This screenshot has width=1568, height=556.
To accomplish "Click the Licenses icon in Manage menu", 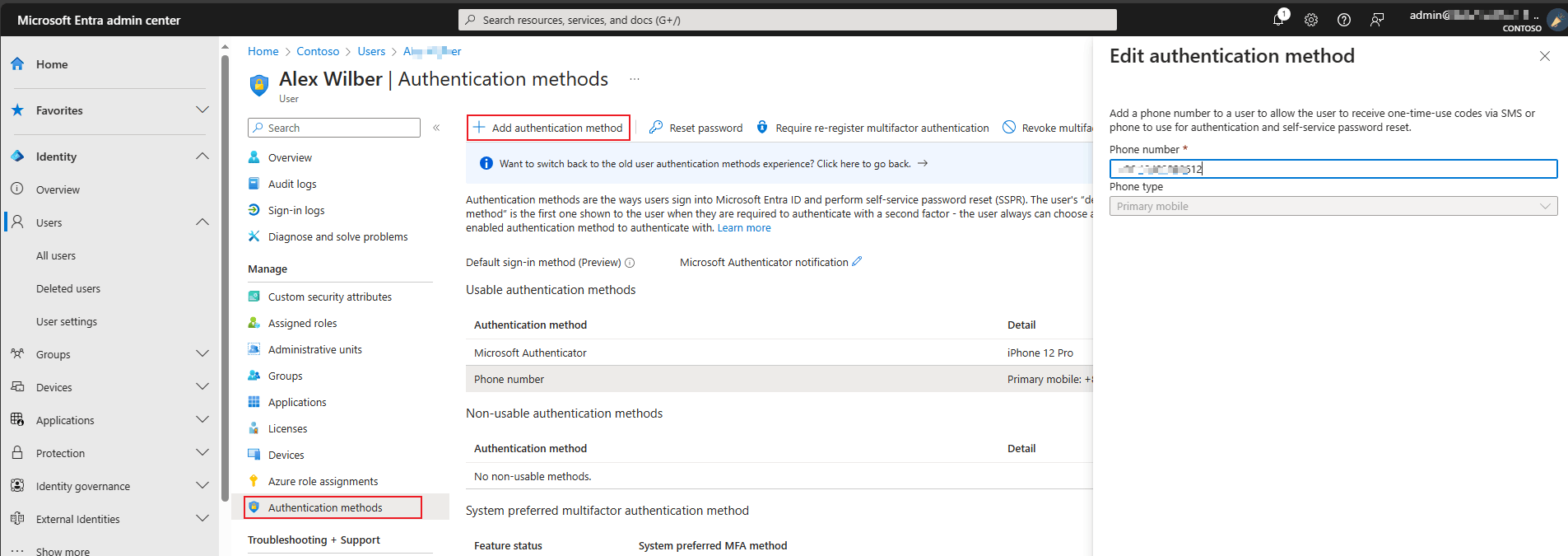I will coord(254,428).
